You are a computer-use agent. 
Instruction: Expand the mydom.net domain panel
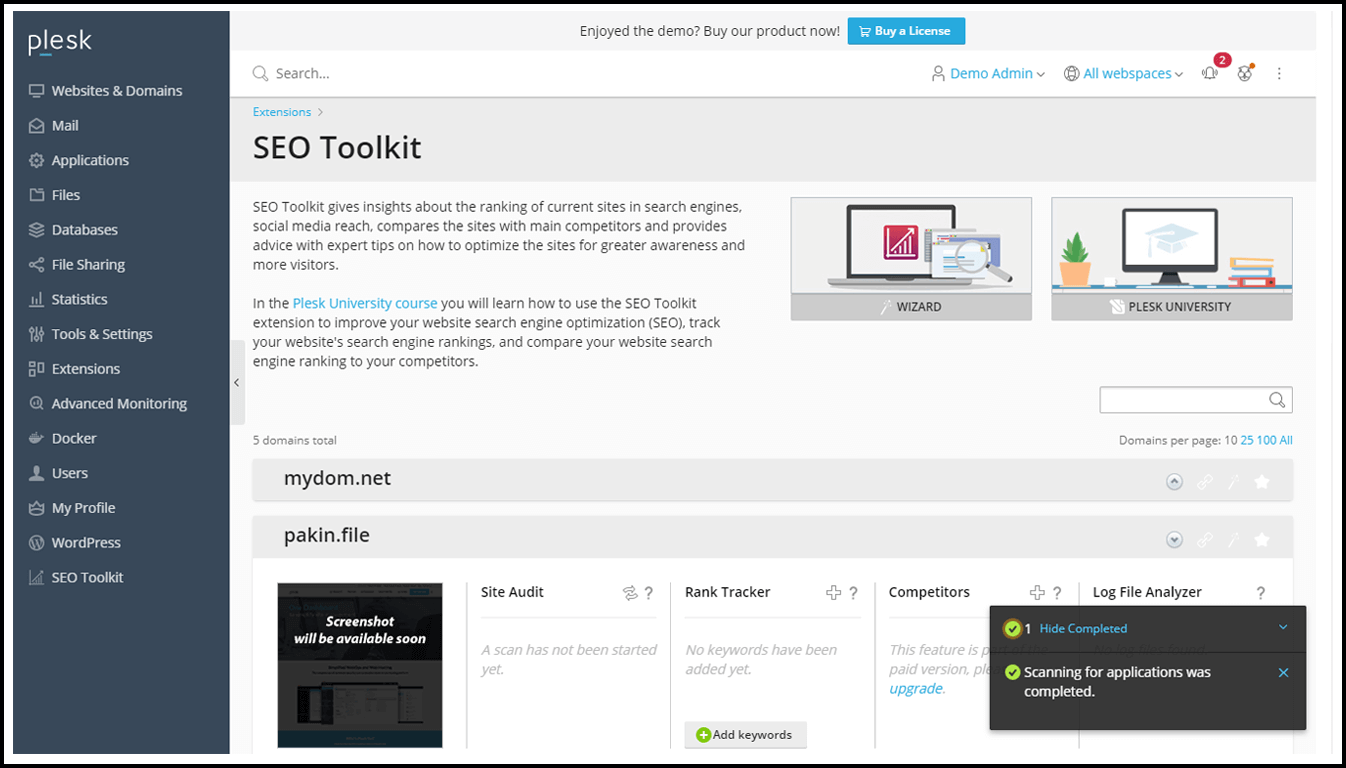[x=1175, y=482]
